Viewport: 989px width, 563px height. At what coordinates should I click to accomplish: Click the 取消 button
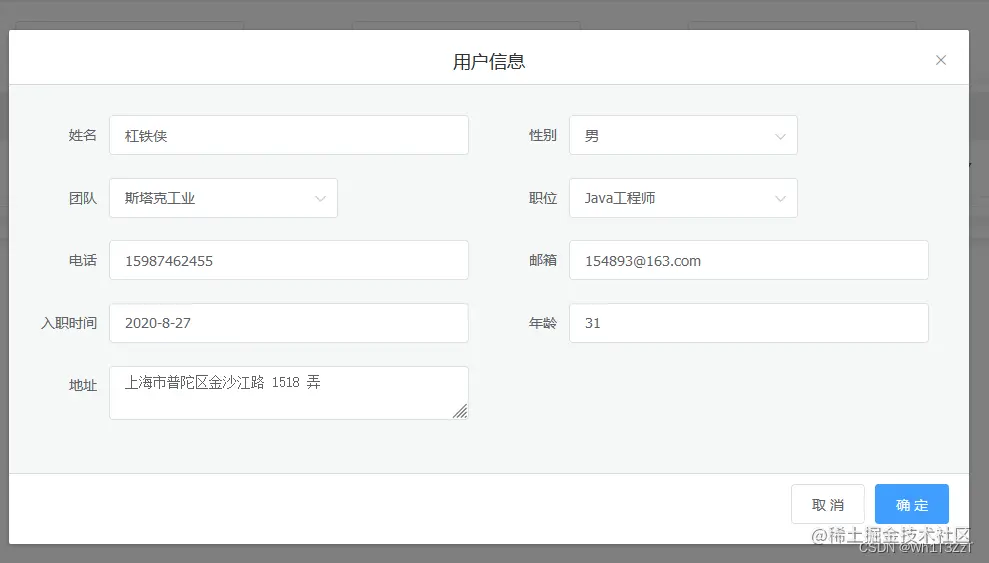tap(828, 504)
